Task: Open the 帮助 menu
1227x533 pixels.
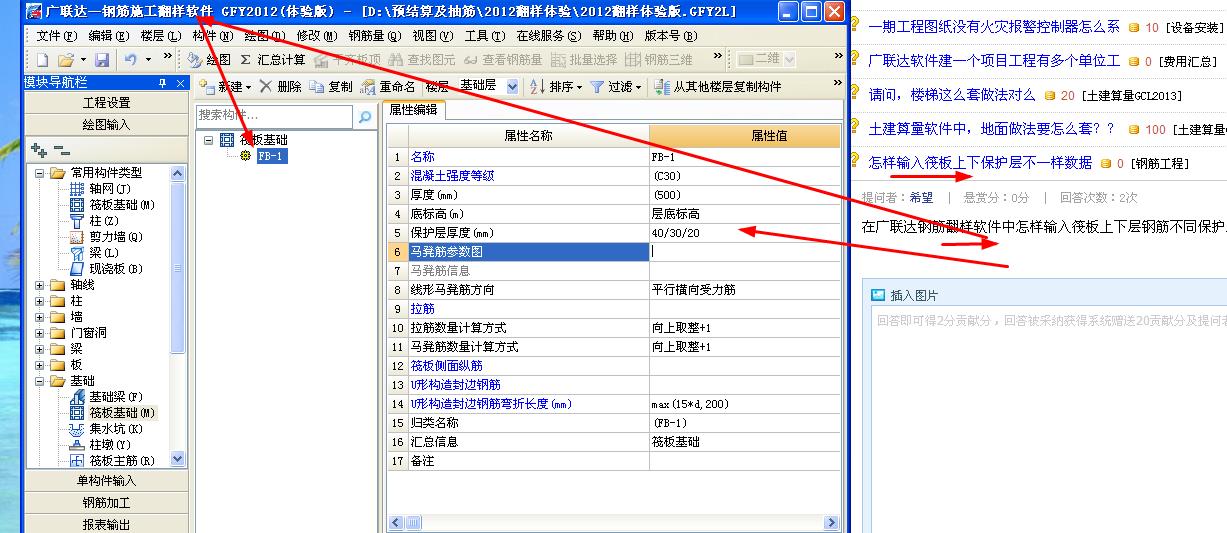Action: 612,35
